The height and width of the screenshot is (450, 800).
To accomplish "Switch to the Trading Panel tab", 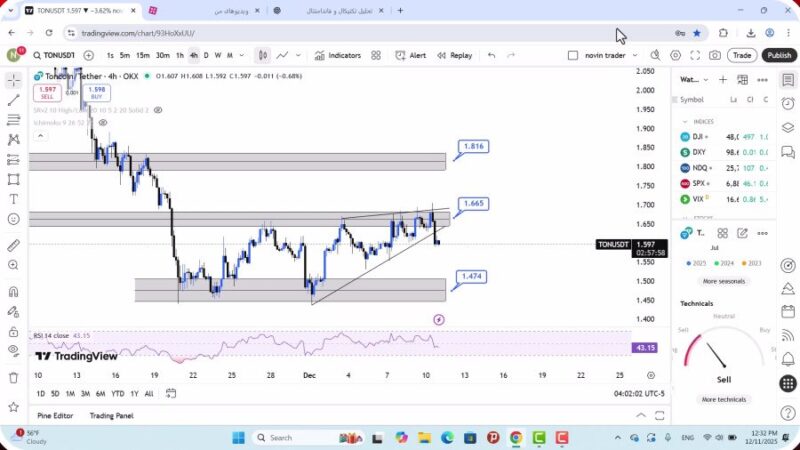I will [111, 415].
